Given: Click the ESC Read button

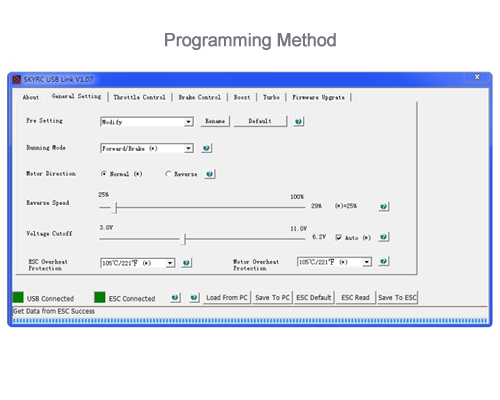Looking at the screenshot, I should [355, 297].
